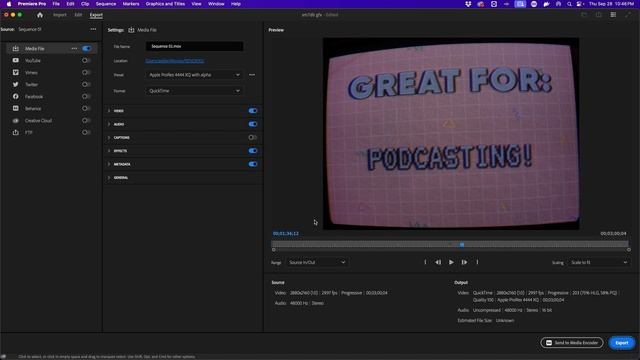Click the output Location path link
Screen dimensions: 640x360
175,61
